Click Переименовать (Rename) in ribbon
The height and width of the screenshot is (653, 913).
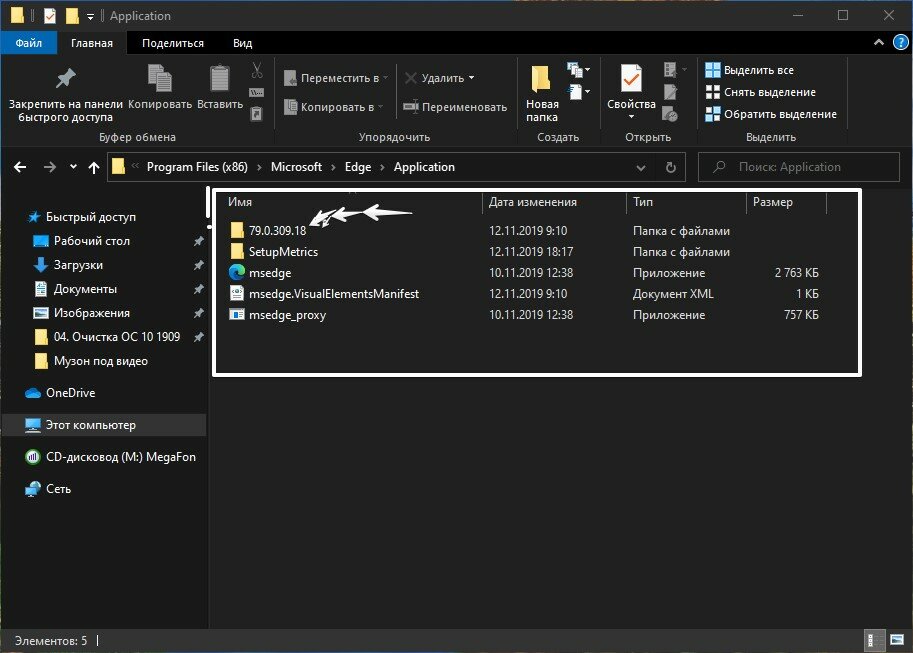(455, 107)
